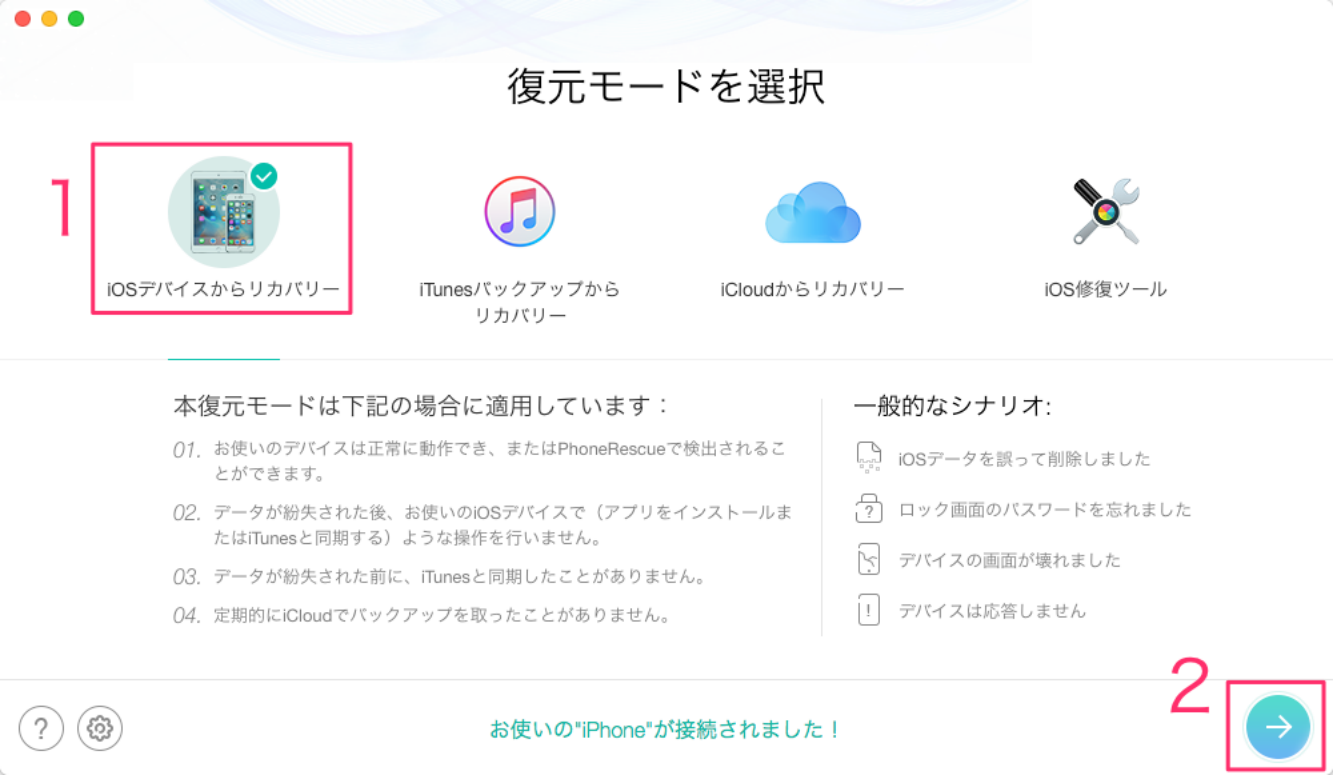
Task: Minimize the window with yellow button
Action: point(49,19)
